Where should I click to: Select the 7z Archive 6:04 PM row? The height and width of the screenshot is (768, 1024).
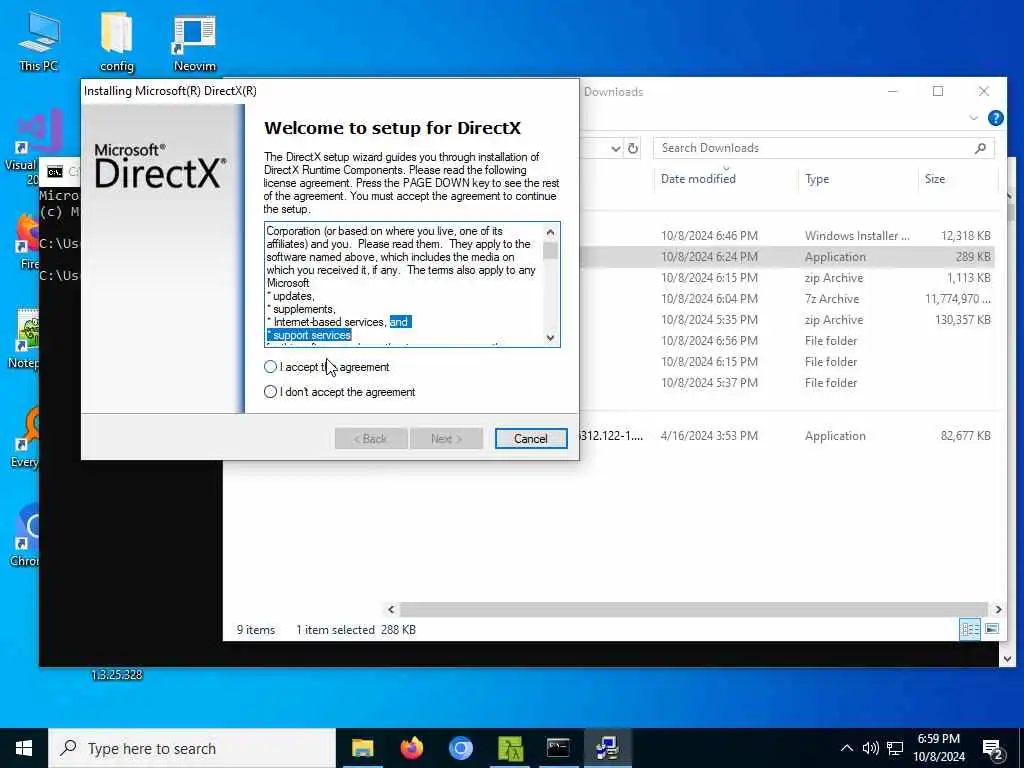coord(787,299)
